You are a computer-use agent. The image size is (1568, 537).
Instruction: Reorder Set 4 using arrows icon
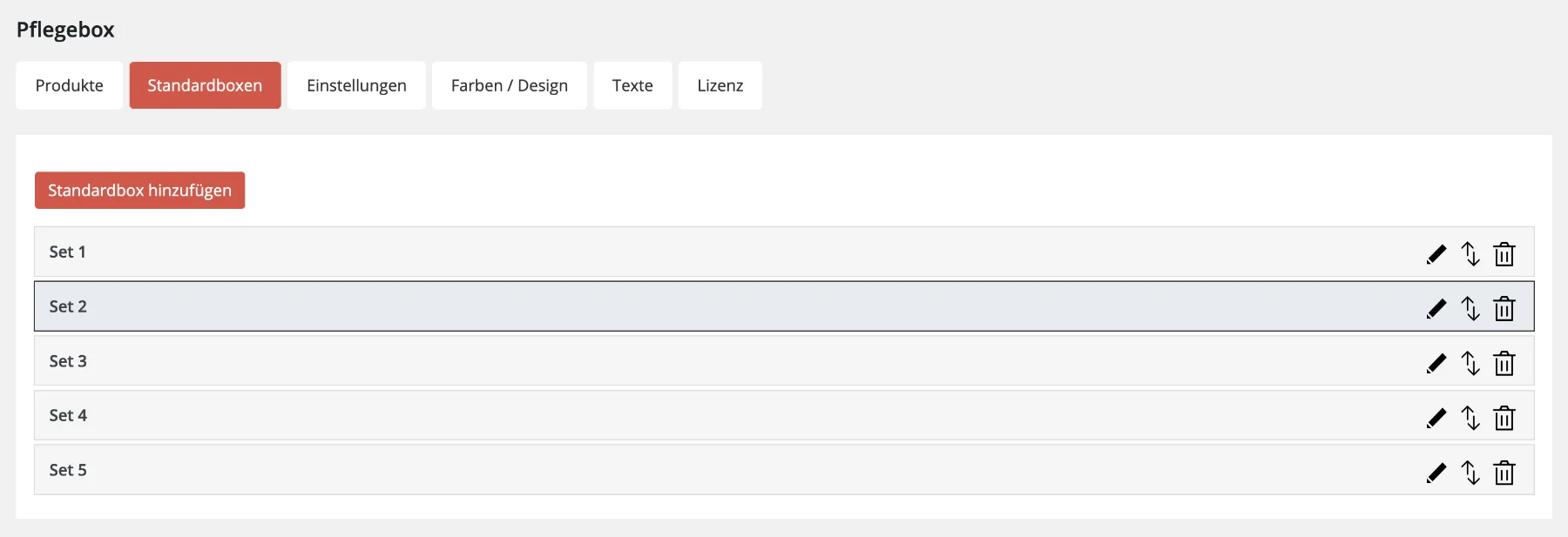[x=1470, y=418]
